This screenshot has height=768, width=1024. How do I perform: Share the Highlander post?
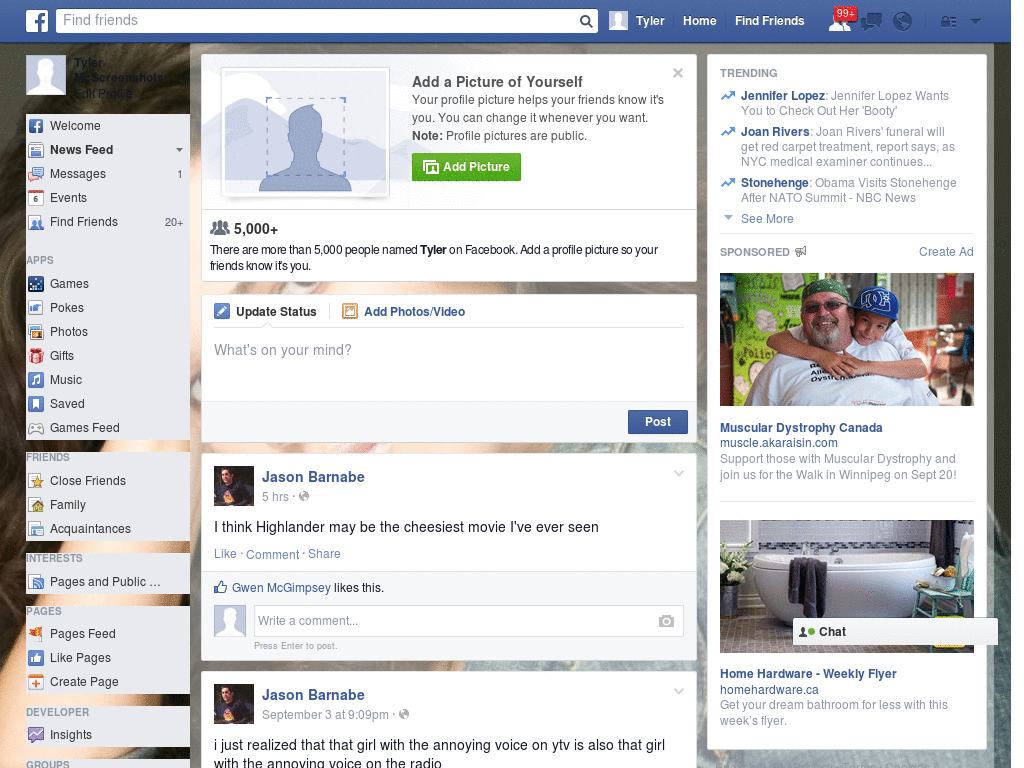click(324, 554)
